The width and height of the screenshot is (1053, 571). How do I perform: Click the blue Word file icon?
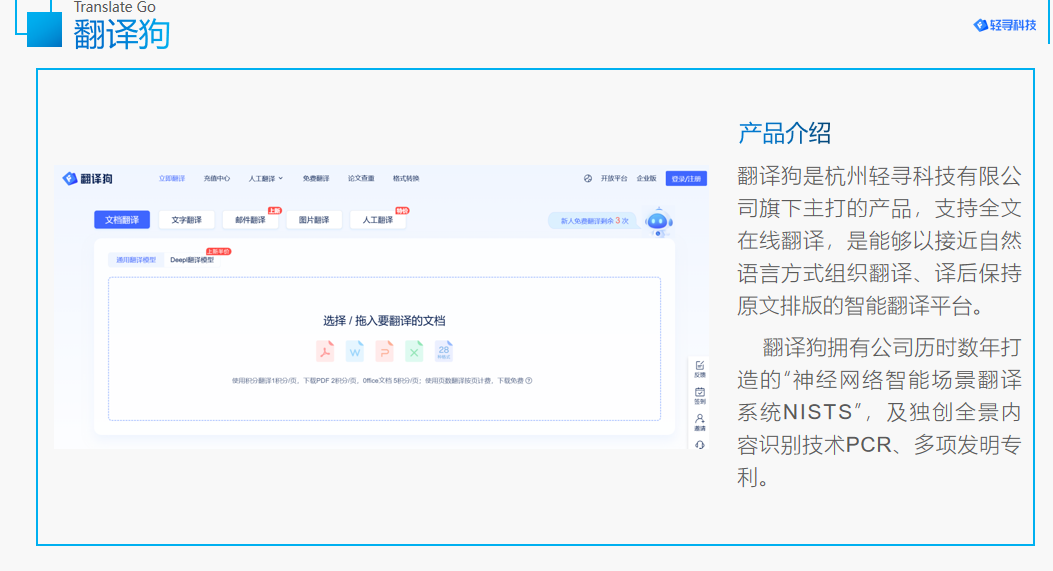click(x=355, y=351)
